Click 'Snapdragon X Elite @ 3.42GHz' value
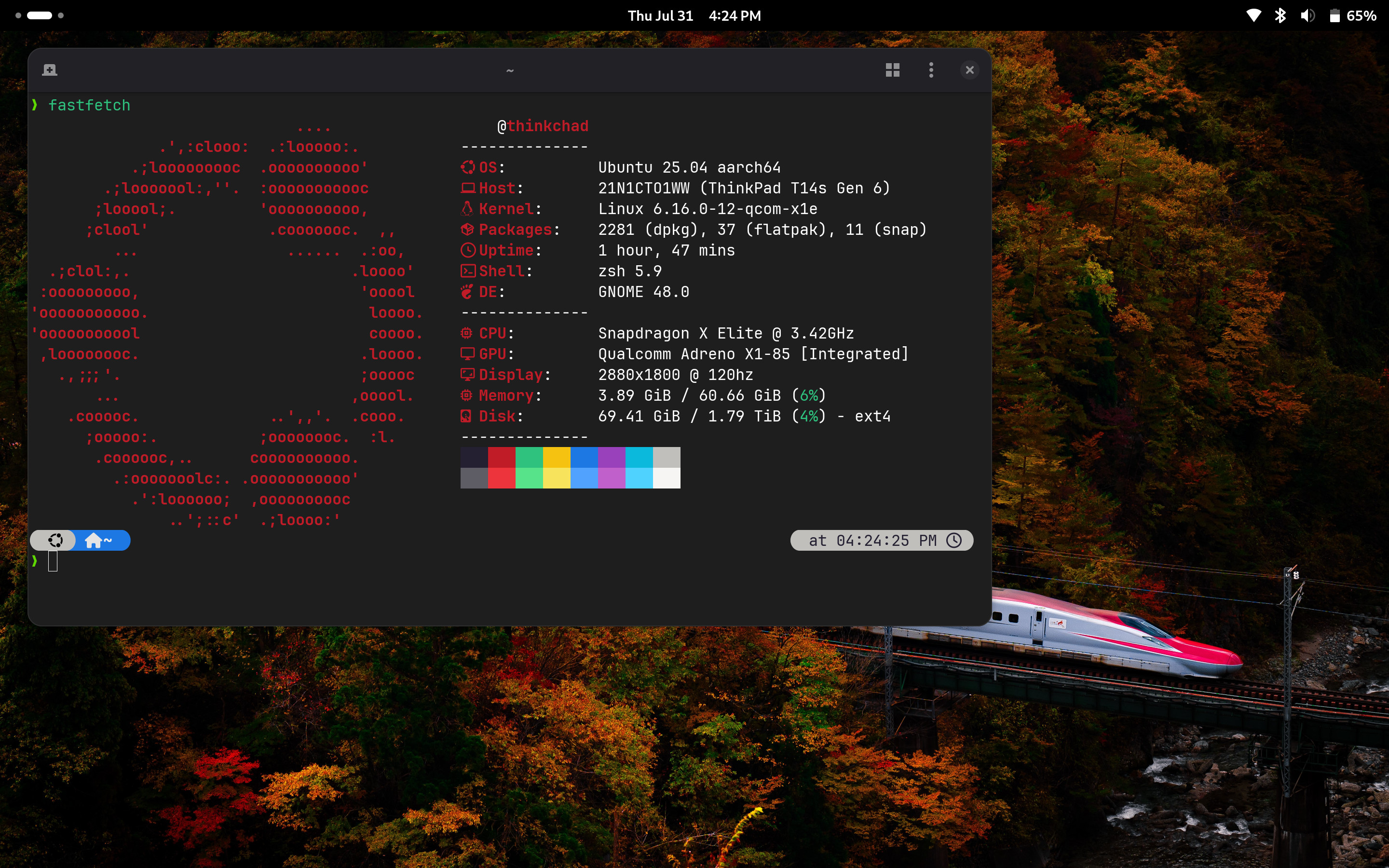This screenshot has height=868, width=1389. [x=726, y=333]
